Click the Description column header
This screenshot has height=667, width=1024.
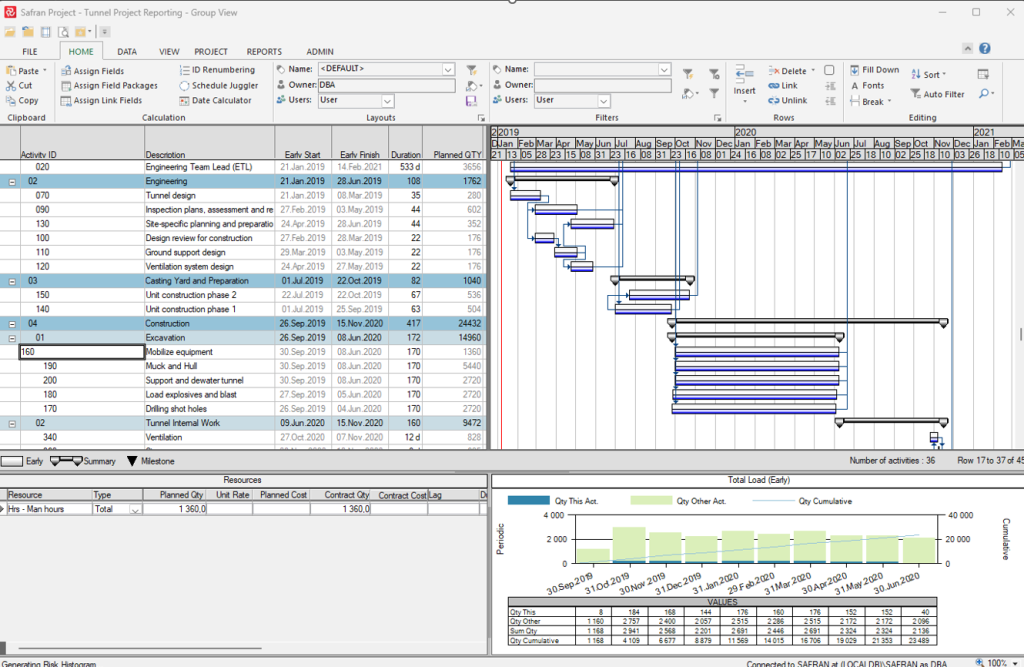(x=210, y=143)
